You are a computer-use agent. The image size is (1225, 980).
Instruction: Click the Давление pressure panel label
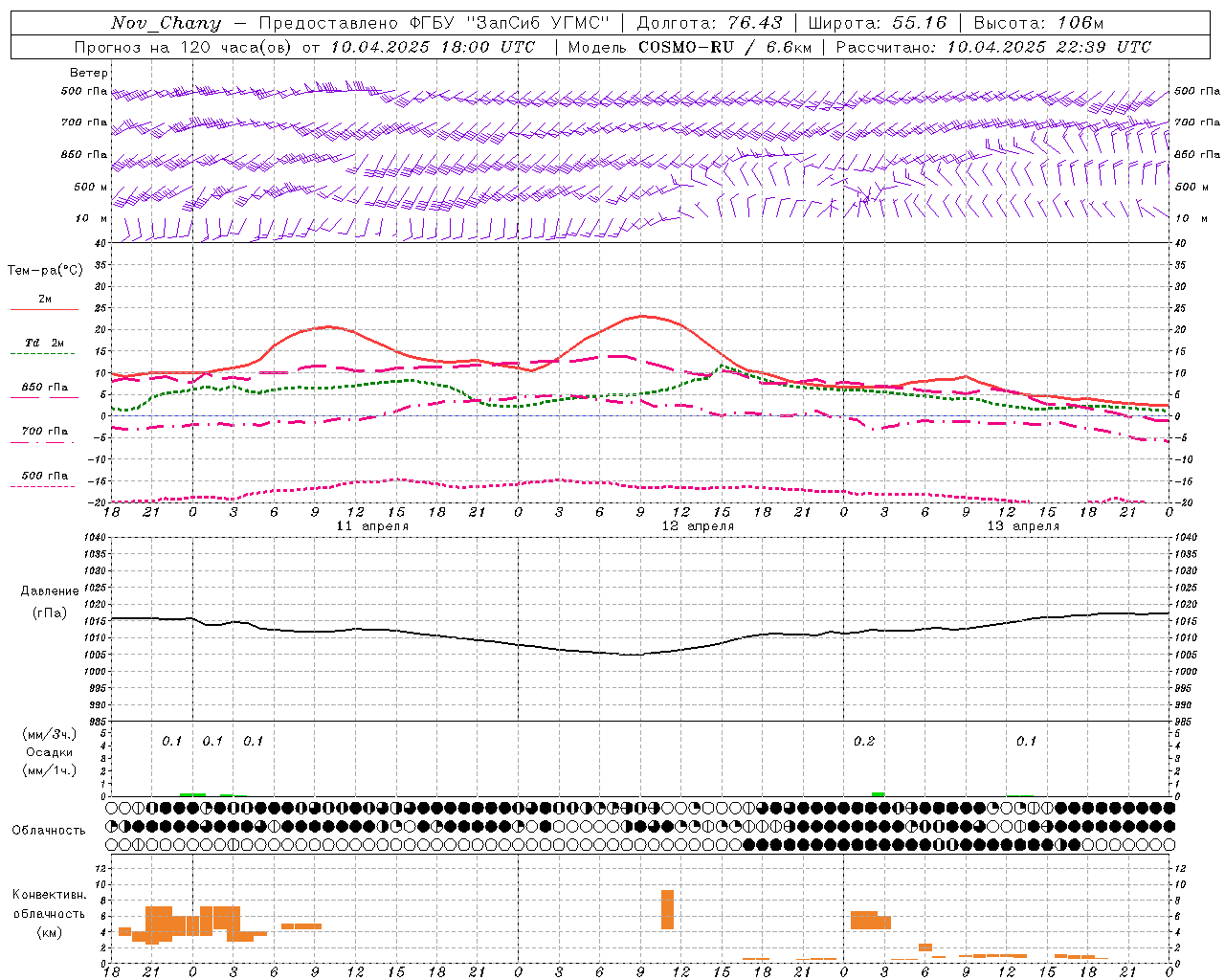coord(50,591)
